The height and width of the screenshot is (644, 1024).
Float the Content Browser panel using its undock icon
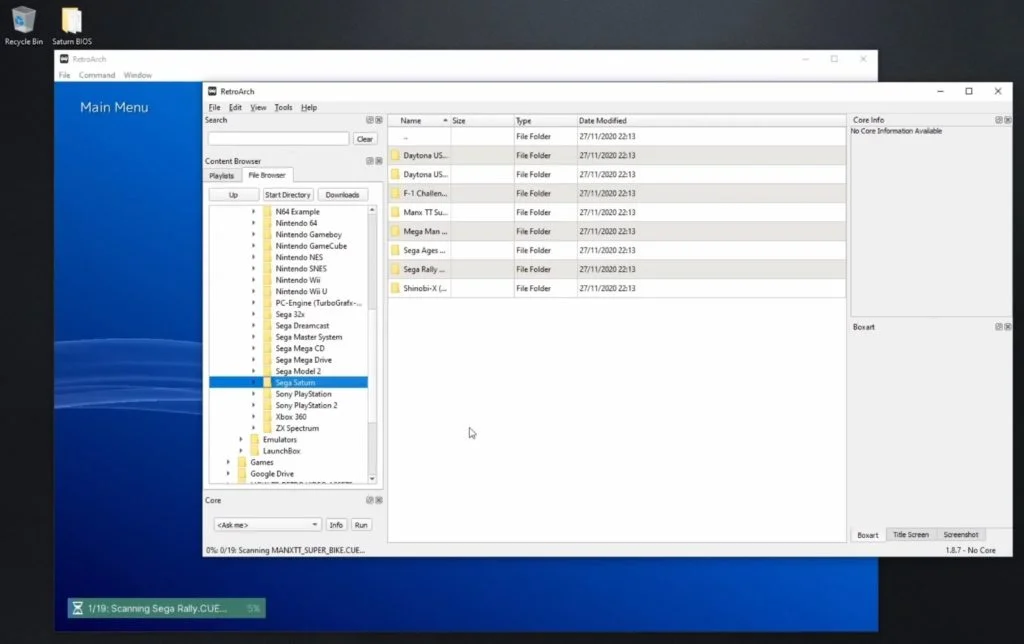coord(370,161)
